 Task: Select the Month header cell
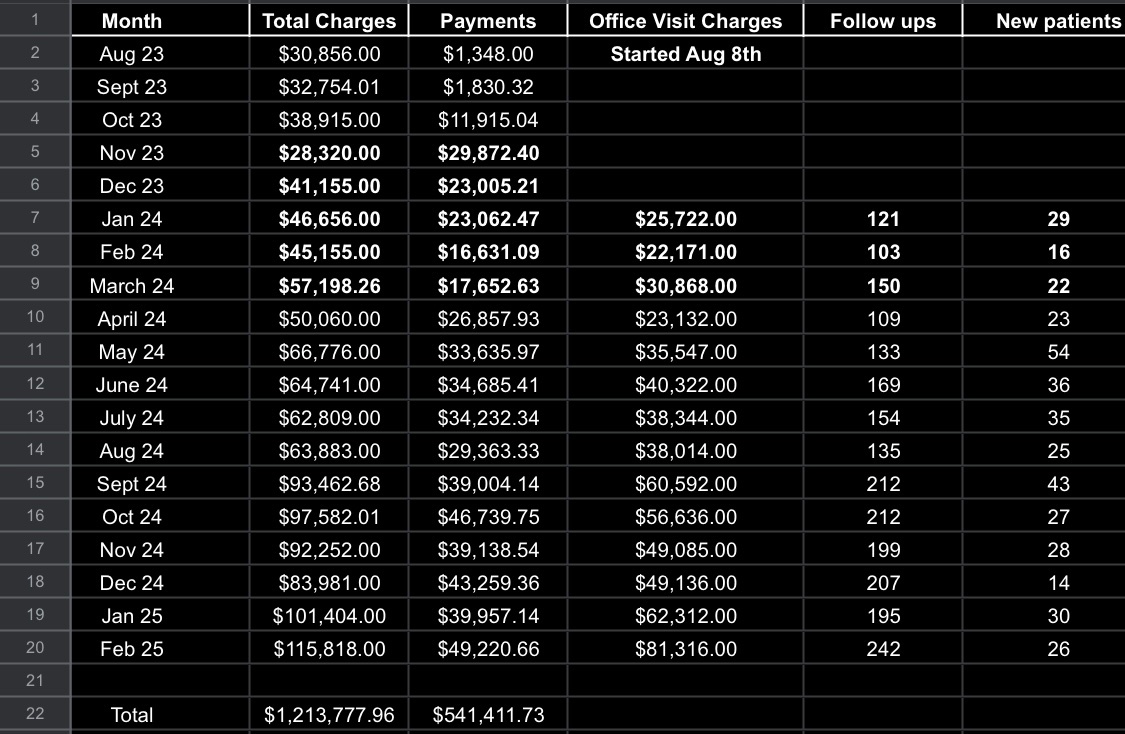[x=132, y=21]
